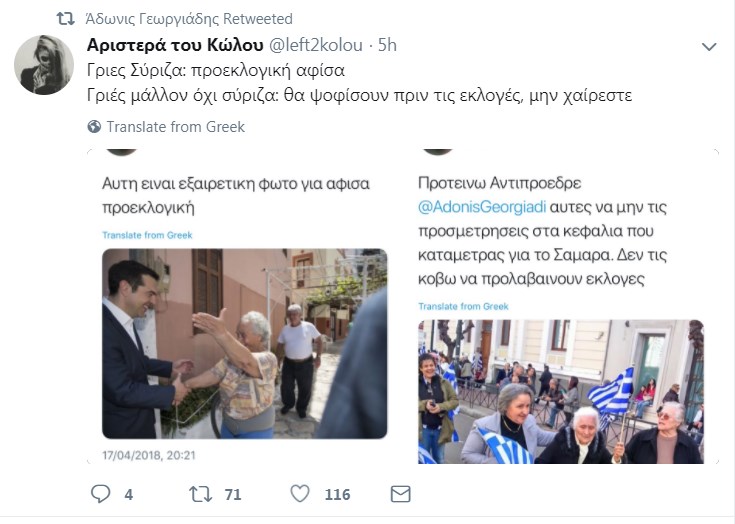735x524 pixels.
Task: Translate the left embedded tweet from Greek
Action: 147,235
